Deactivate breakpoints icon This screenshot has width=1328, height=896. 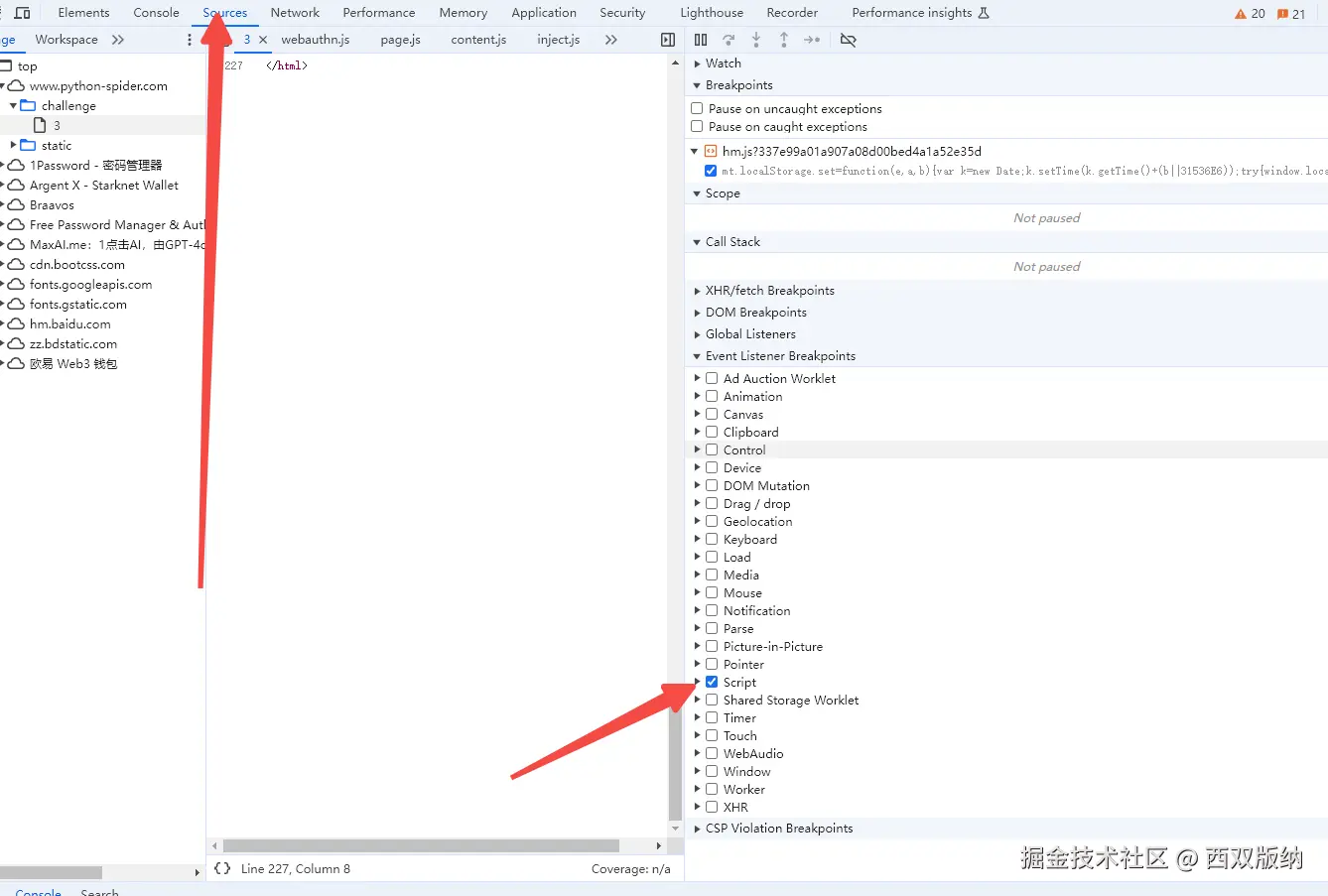point(848,40)
